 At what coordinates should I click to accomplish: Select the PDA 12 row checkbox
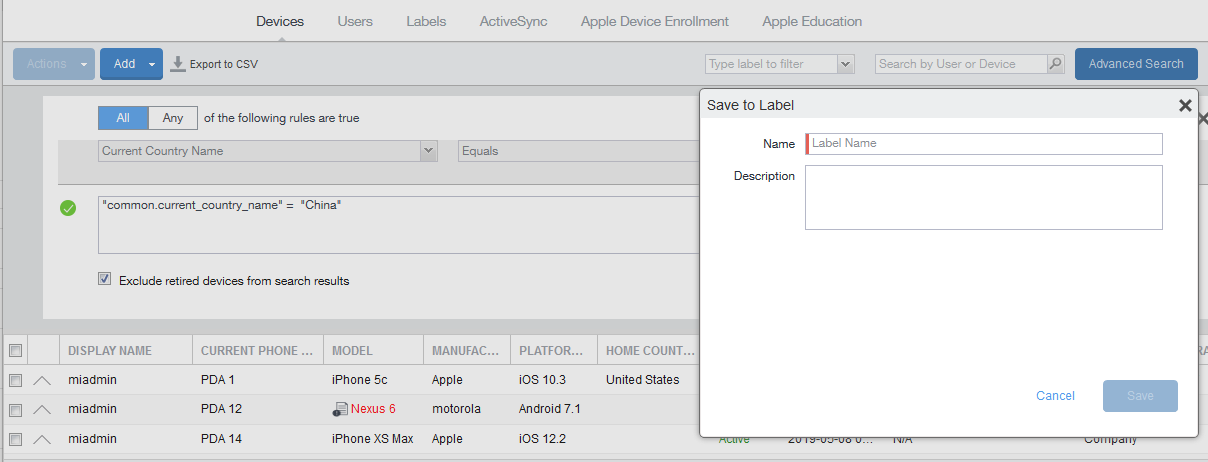coord(15,409)
